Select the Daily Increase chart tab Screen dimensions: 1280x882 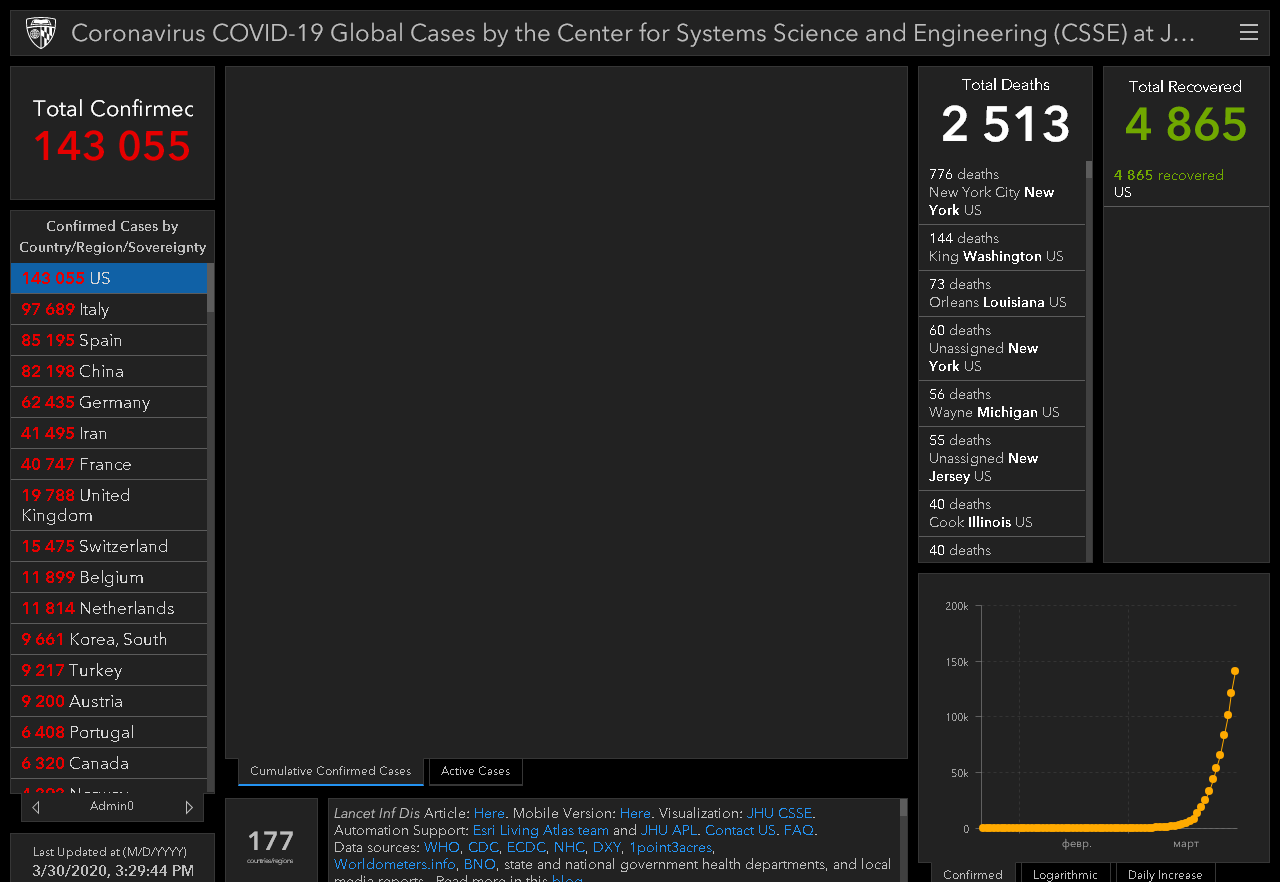(1166, 874)
